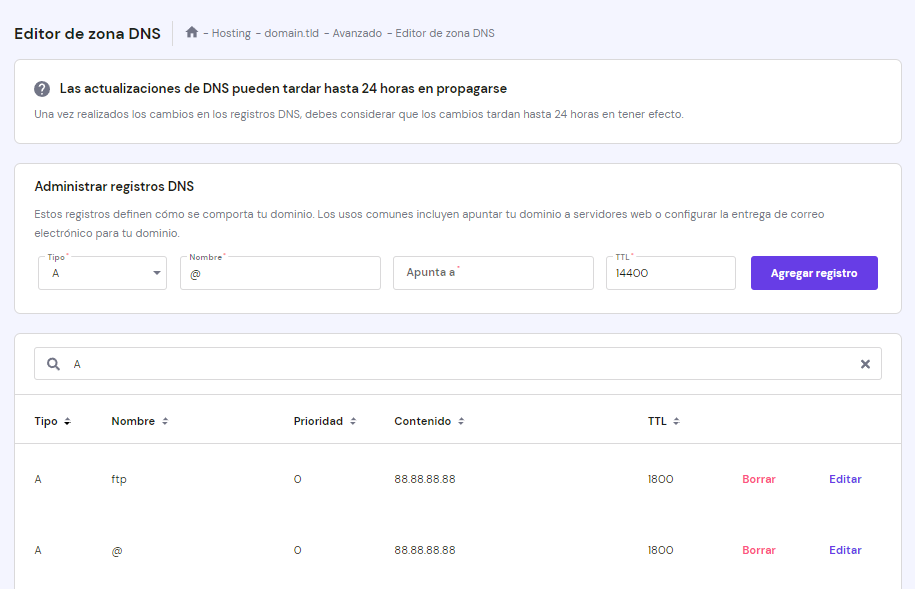Go to Hosting in breadcrumb
The height and width of the screenshot is (589, 915).
231,33
